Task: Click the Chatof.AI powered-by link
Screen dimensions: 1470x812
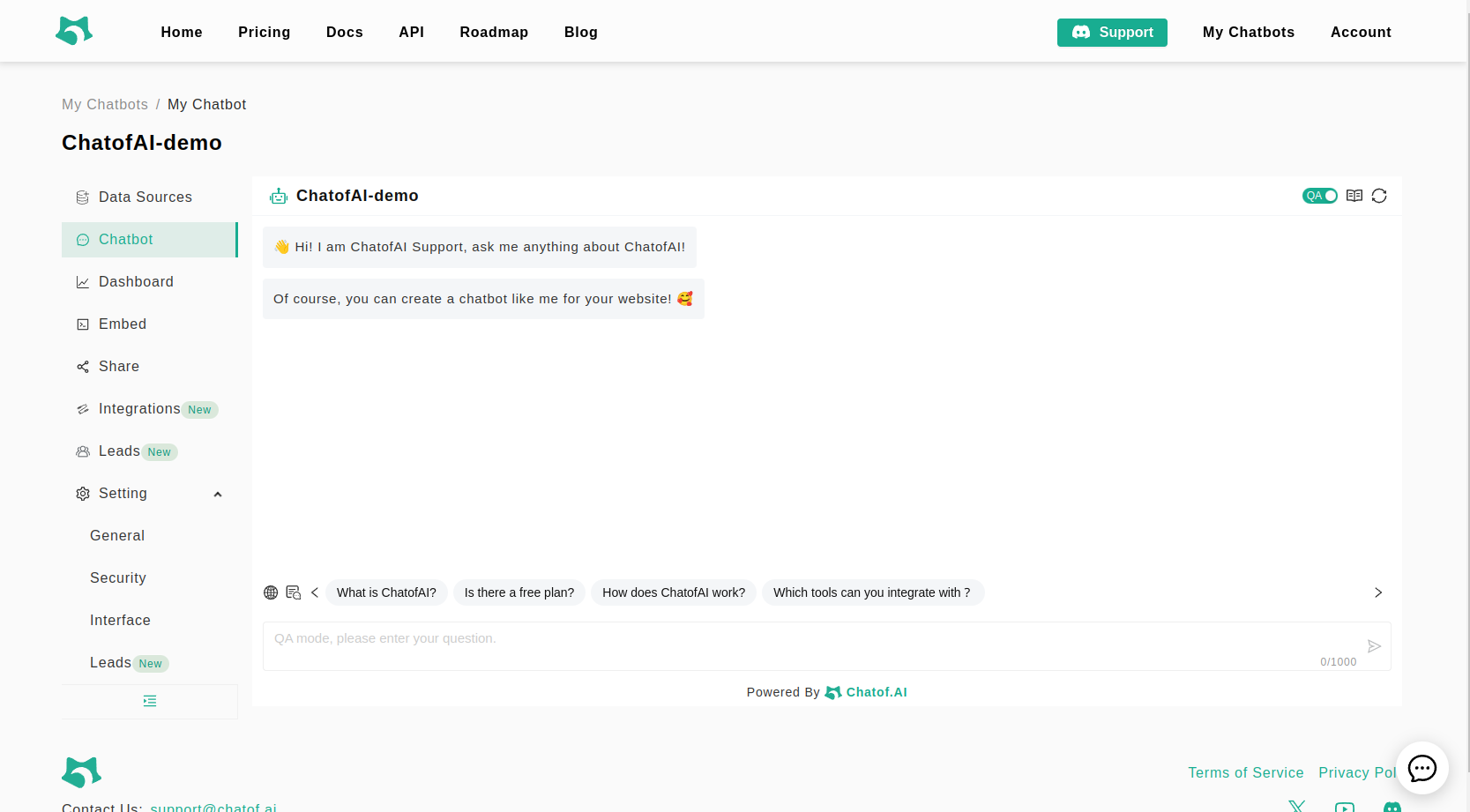Action: (866, 692)
